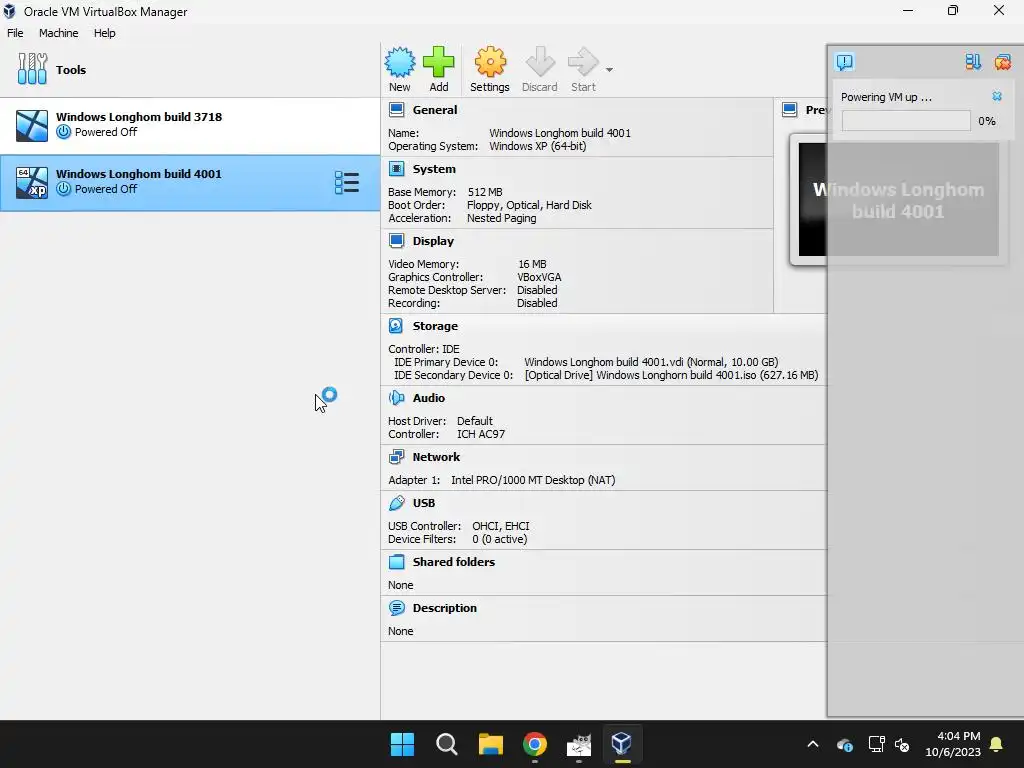Screen dimensions: 1024x768
Task: Open the clock showing 4:04 PM 10/6/2023
Action: [953, 744]
